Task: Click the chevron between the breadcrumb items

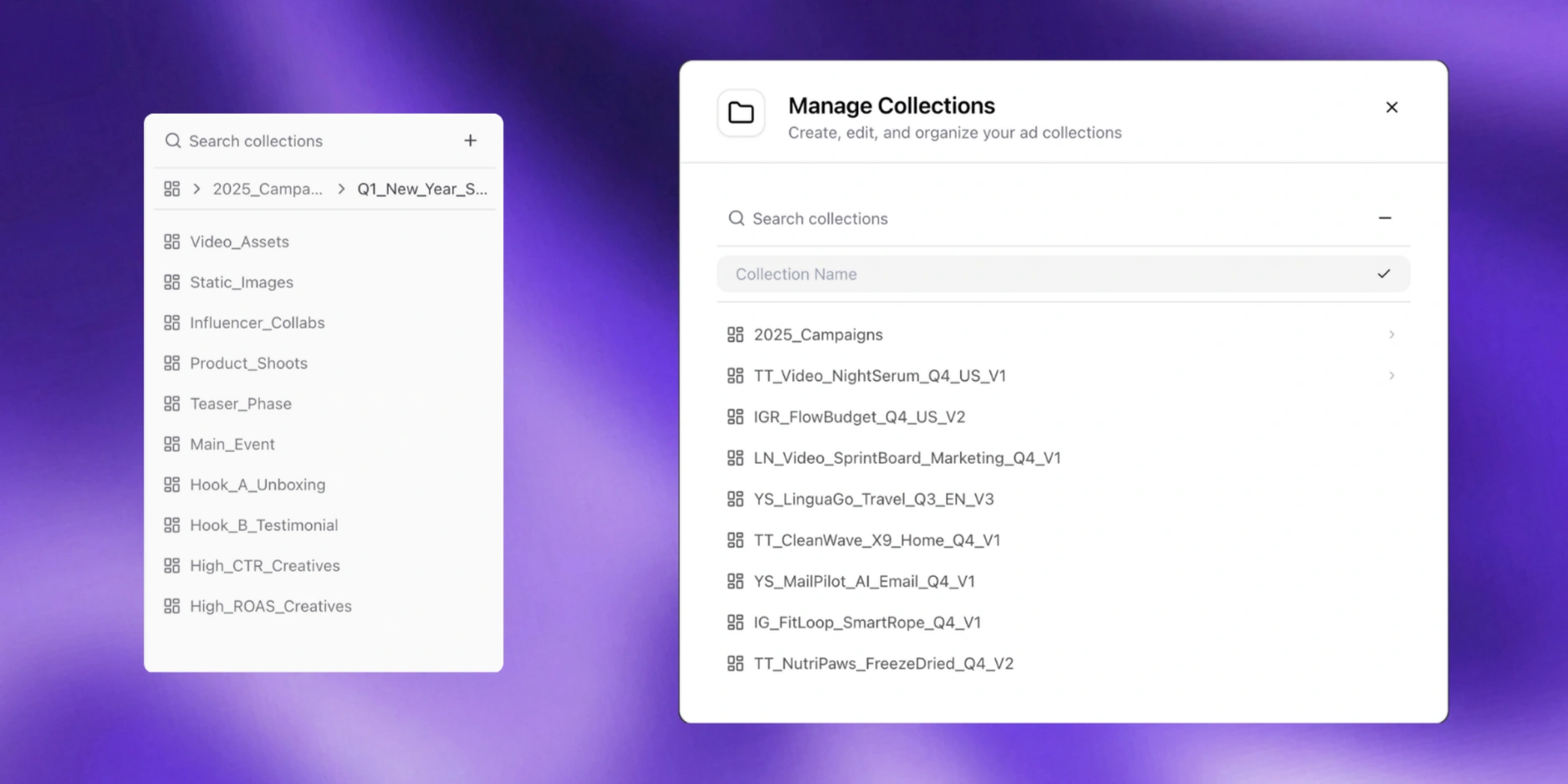Action: pos(340,189)
